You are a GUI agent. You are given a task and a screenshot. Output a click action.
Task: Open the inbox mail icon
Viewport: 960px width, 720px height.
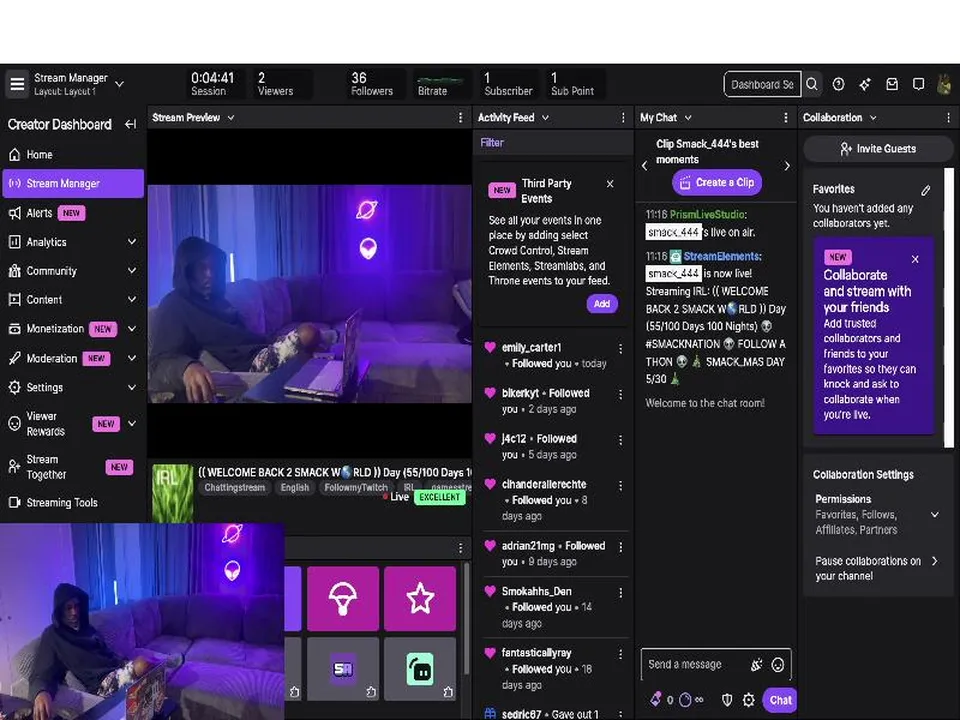coord(891,84)
